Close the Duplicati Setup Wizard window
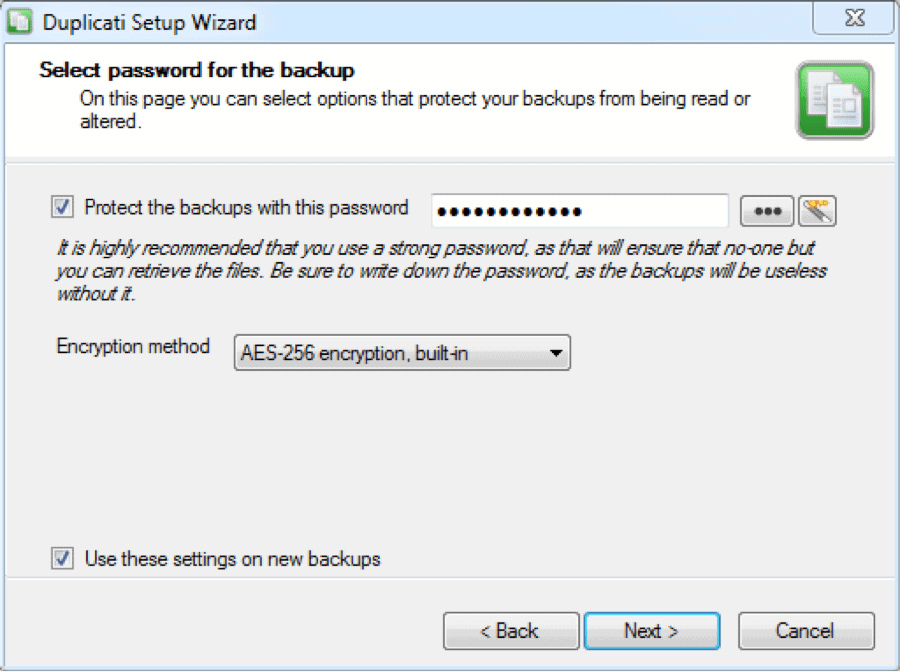The height and width of the screenshot is (672, 900). pyautogui.click(x=854, y=18)
